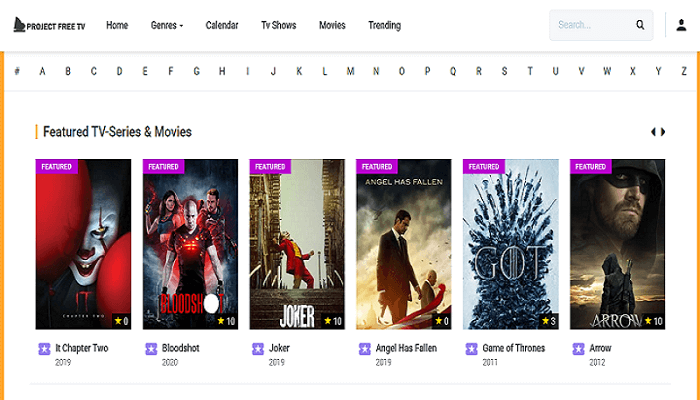The image size is (700, 400).
Task: Click rating badge on Game of Thrones poster
Action: pyautogui.click(x=549, y=321)
